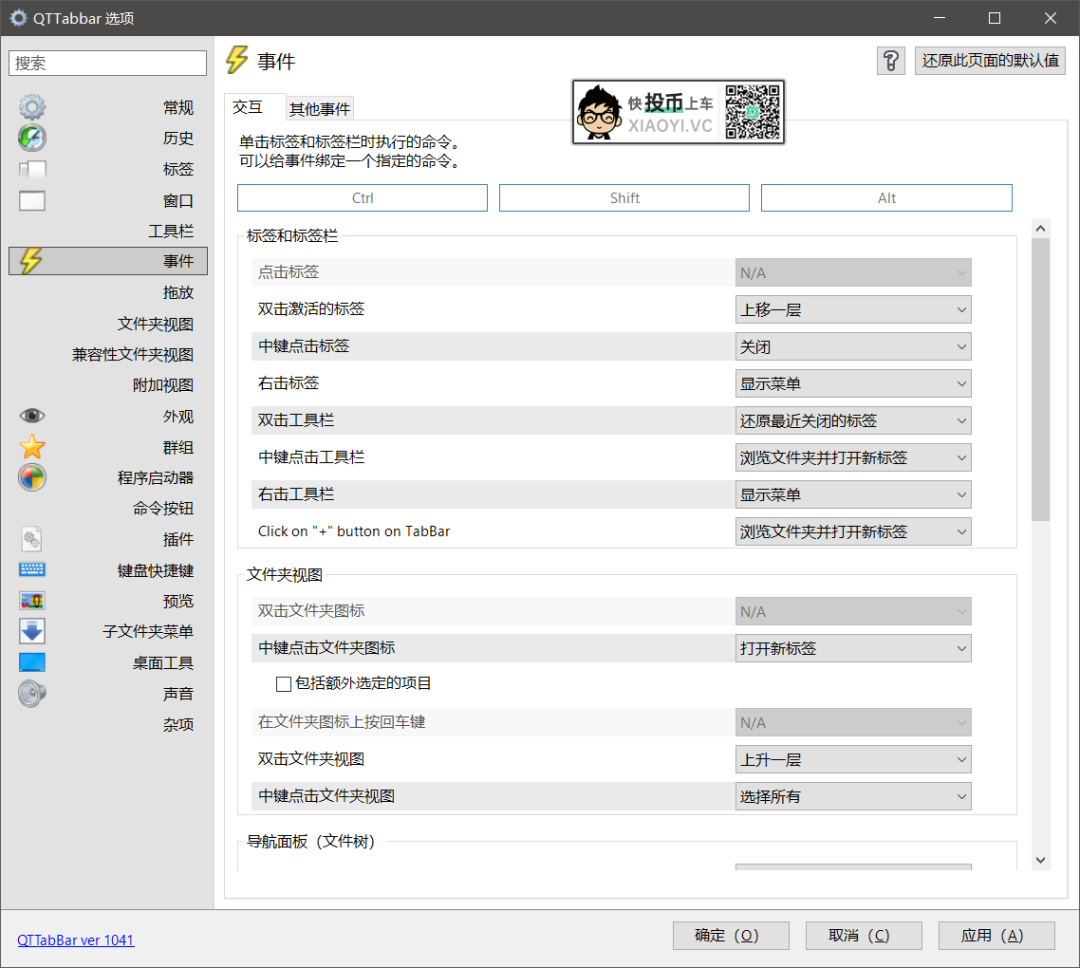1080x968 pixels.
Task: Toggle the Ctrl modifier button
Action: pyautogui.click(x=362, y=198)
